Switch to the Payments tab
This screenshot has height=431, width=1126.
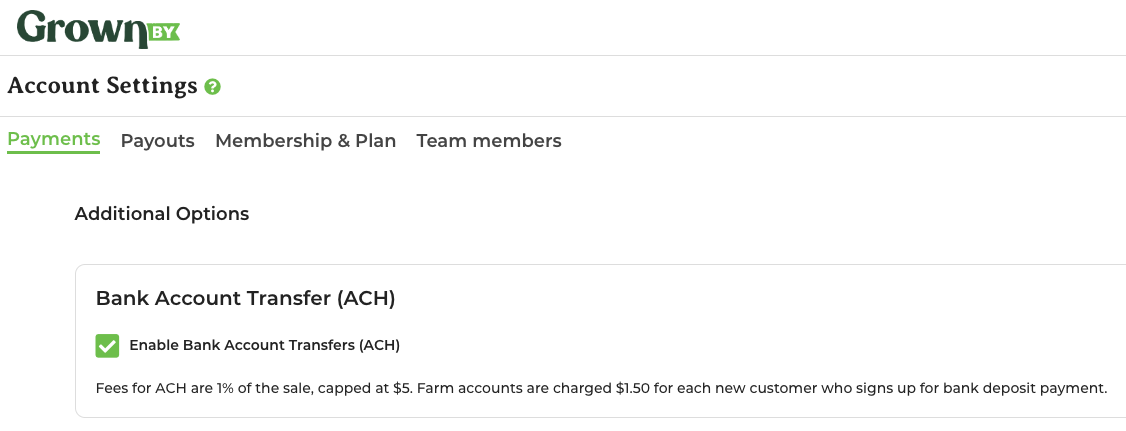53,139
